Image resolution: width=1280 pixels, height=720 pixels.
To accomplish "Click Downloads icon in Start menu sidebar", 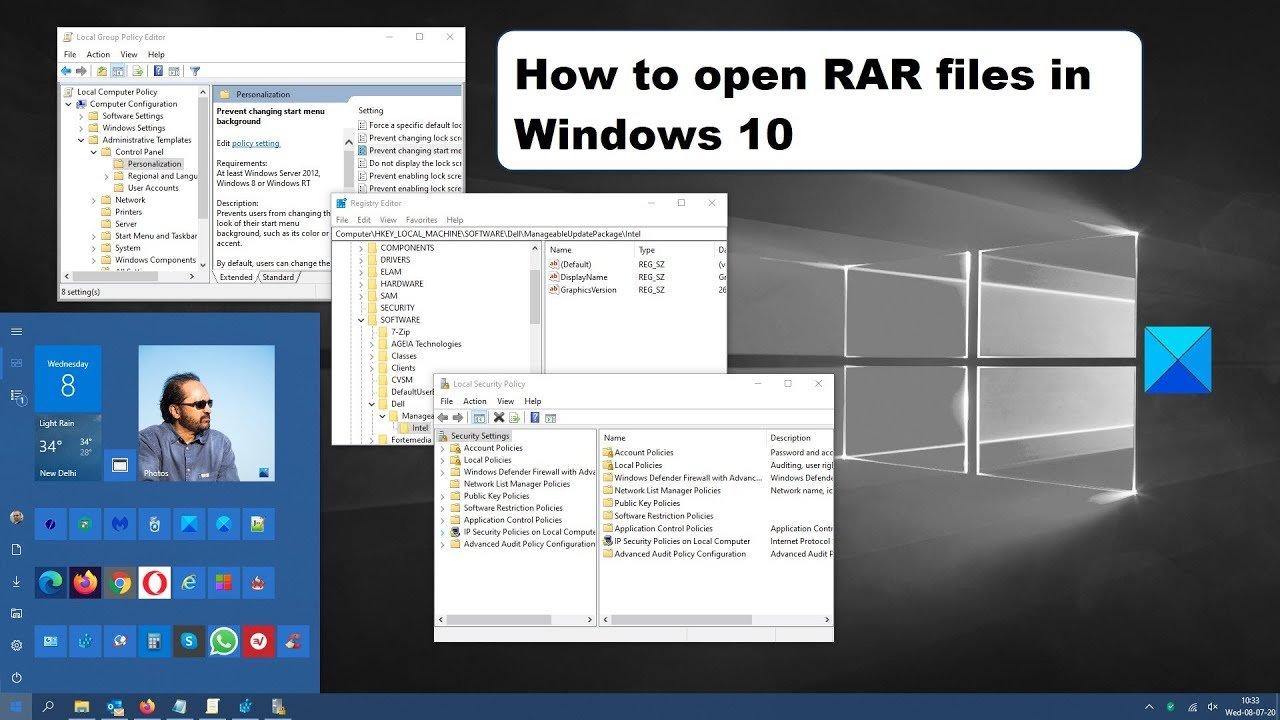I will pyautogui.click(x=16, y=581).
